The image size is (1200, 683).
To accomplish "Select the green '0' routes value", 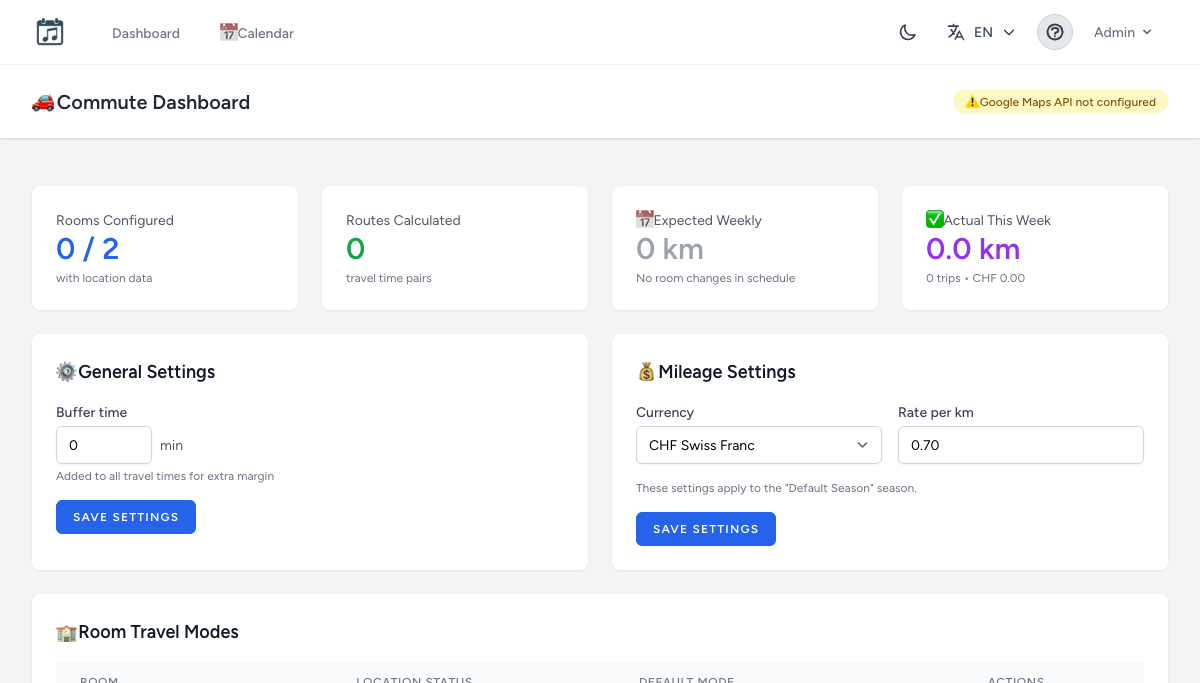I will [x=356, y=248].
